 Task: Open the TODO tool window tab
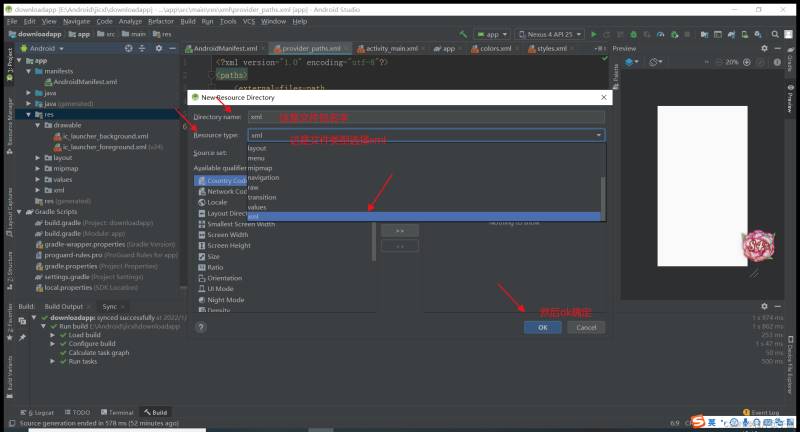click(78, 412)
